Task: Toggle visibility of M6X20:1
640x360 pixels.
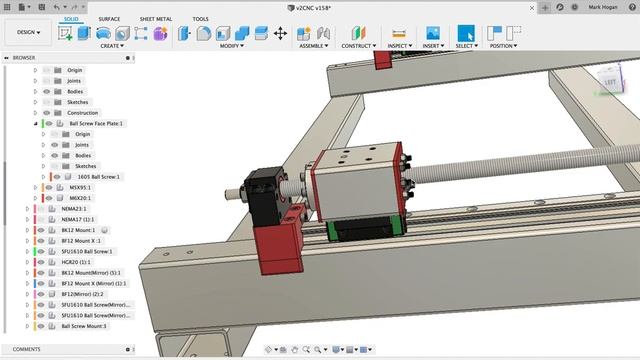Action: [x=49, y=198]
